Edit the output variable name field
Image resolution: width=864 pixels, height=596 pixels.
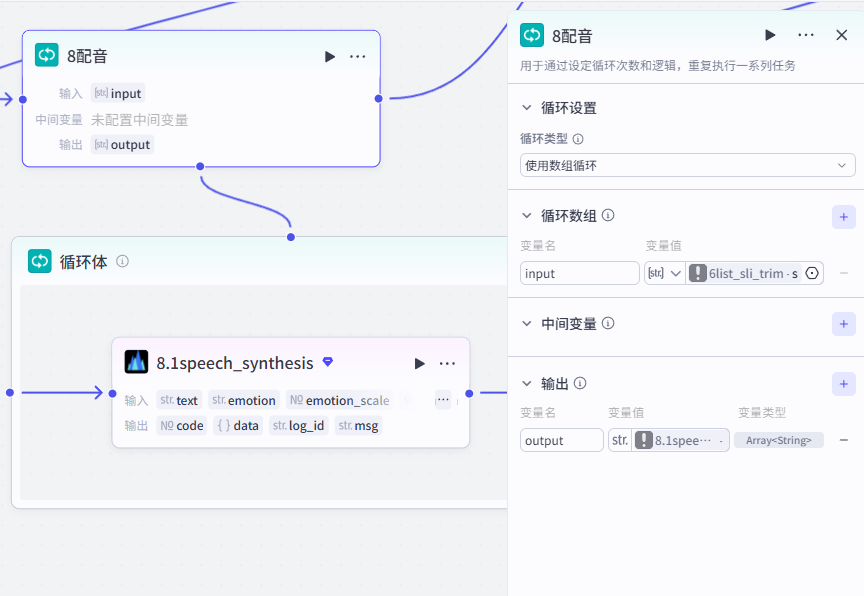tap(561, 440)
